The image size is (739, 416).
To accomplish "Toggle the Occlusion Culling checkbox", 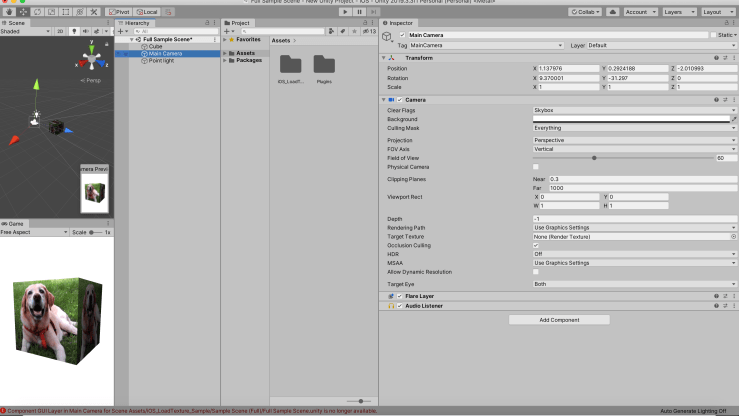I will (536, 245).
